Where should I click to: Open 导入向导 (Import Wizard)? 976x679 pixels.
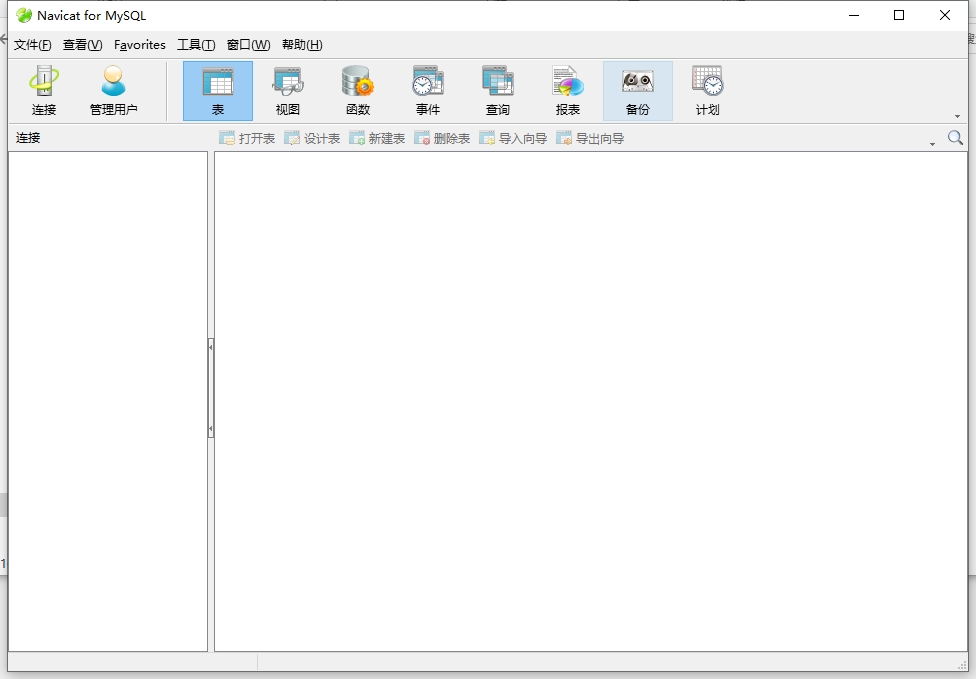coord(513,138)
